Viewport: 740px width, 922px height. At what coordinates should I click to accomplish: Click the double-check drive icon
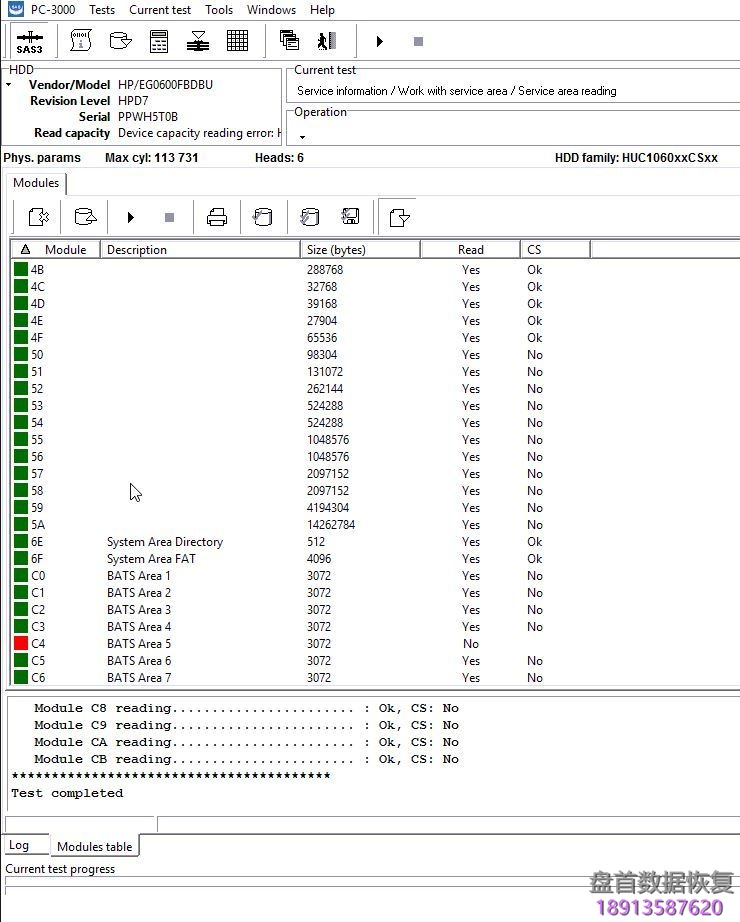(x=309, y=217)
